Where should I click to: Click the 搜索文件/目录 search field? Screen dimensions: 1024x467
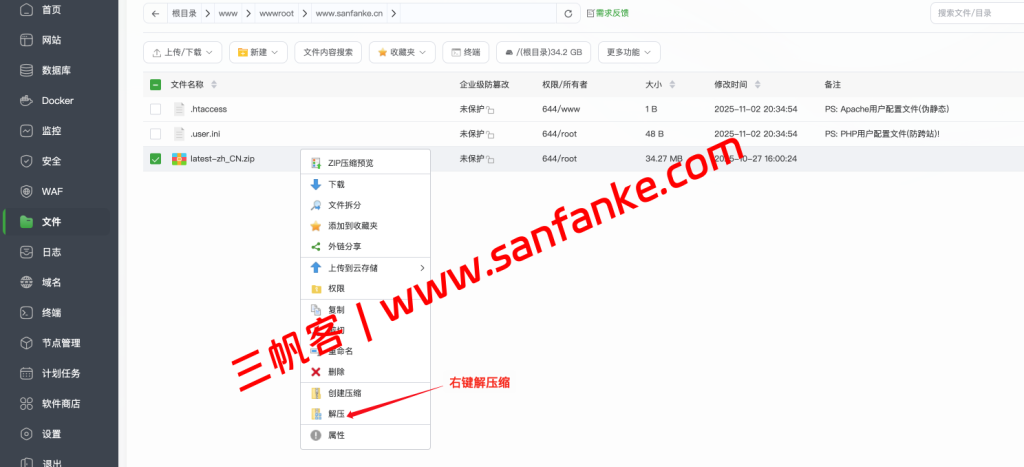coord(977,13)
